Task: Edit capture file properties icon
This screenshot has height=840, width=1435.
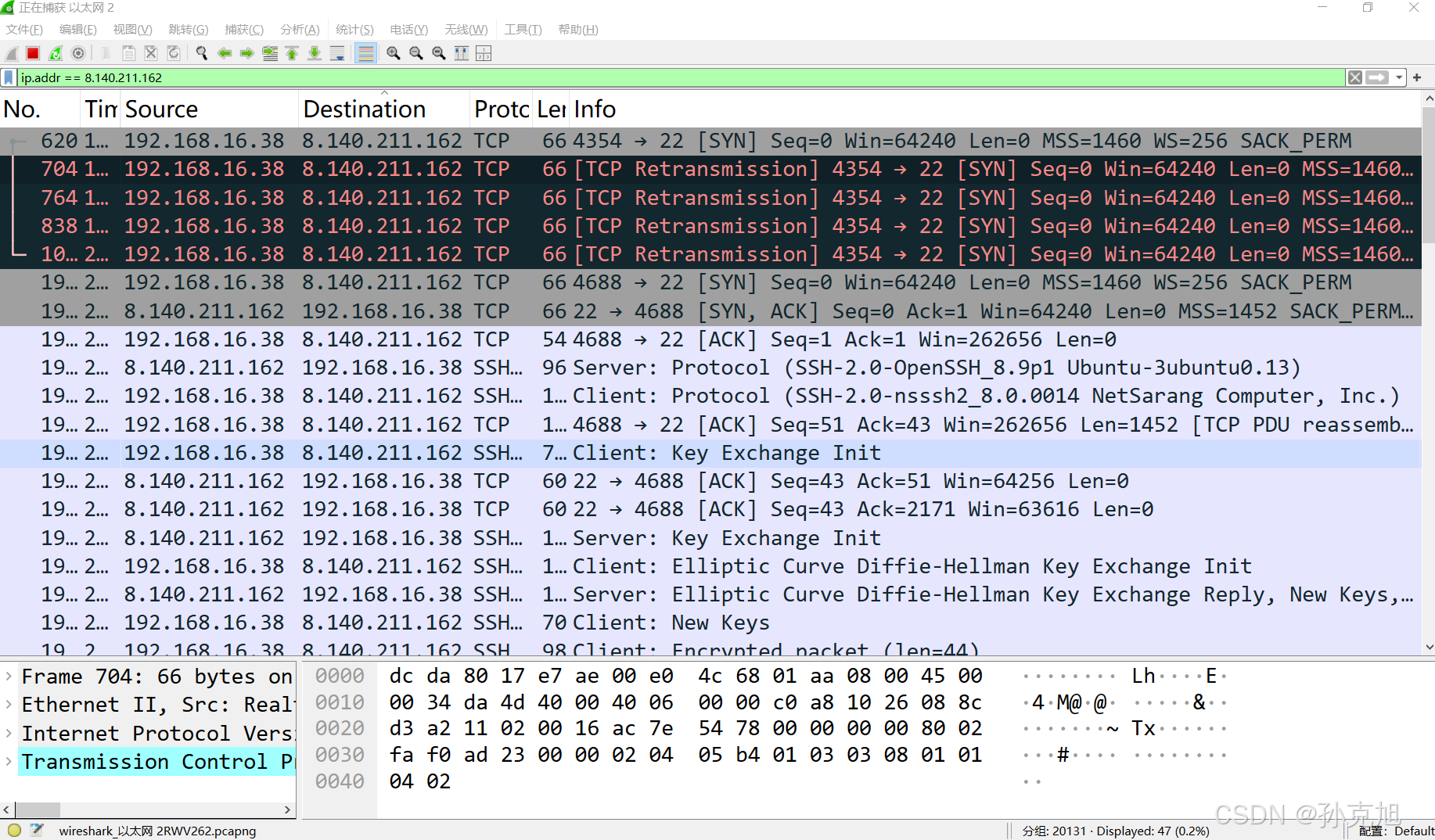Action: [x=37, y=831]
